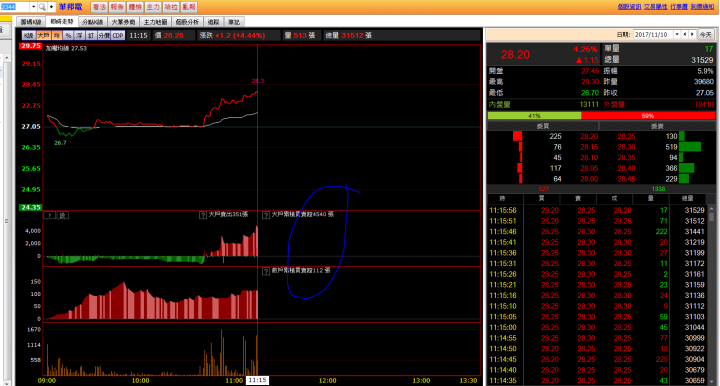Open the 追蹤 tab
The height and width of the screenshot is (386, 720).
pyautogui.click(x=214, y=22)
